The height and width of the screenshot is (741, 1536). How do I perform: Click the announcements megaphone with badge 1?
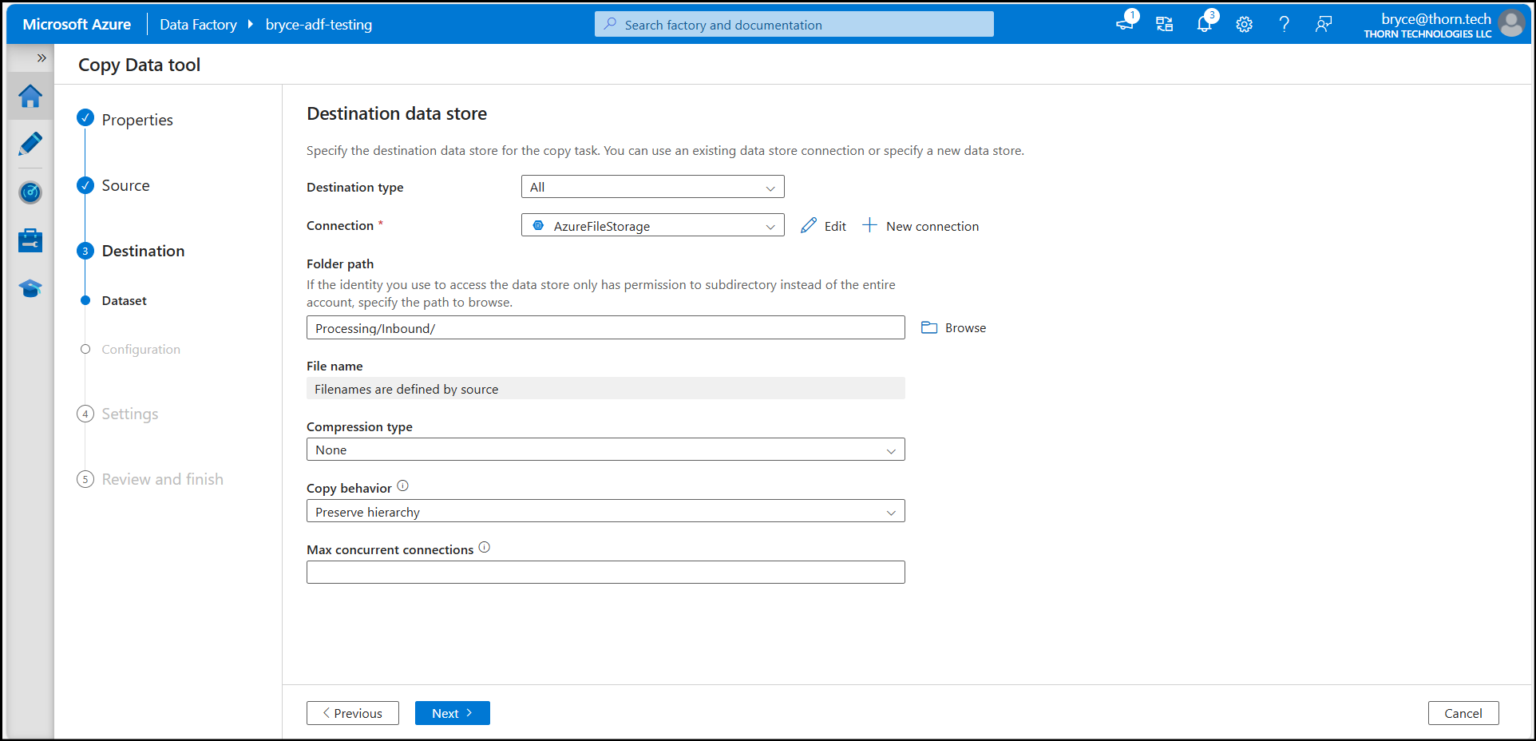coord(1124,23)
